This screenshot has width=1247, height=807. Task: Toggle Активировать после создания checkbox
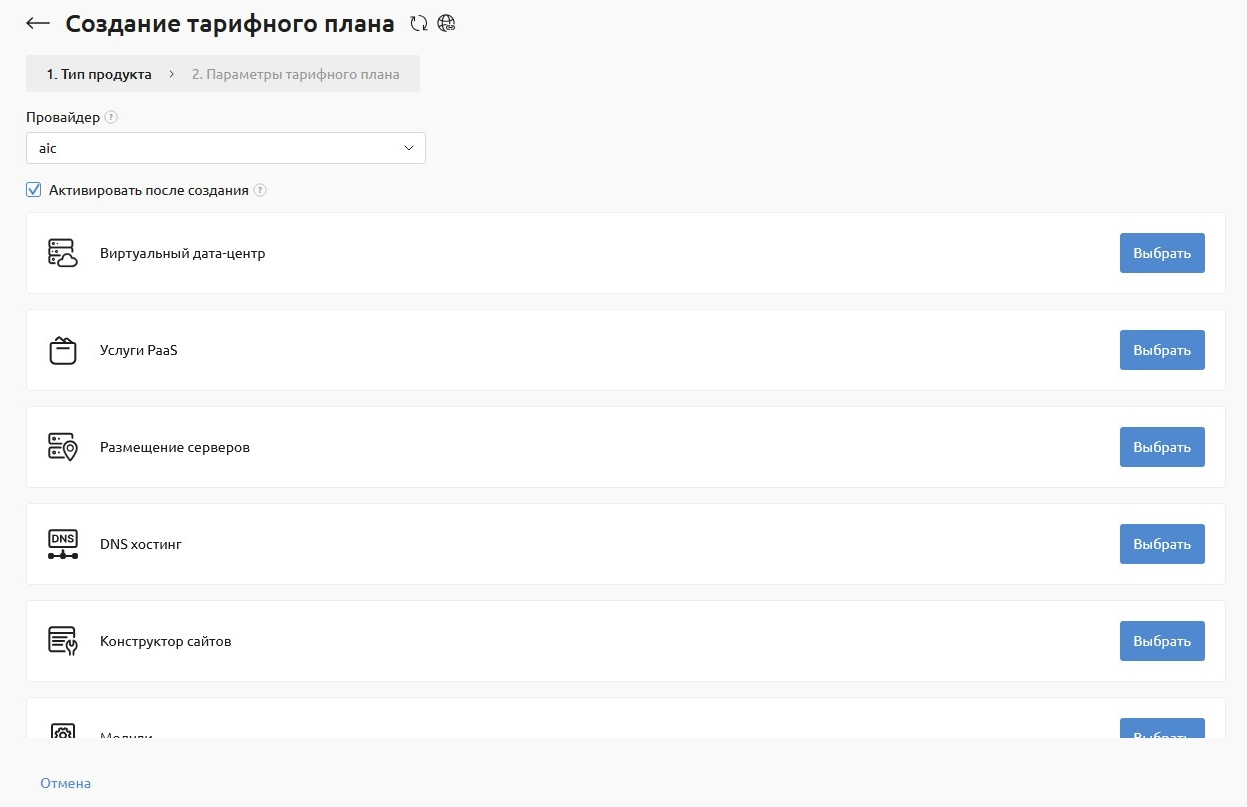pyautogui.click(x=34, y=190)
